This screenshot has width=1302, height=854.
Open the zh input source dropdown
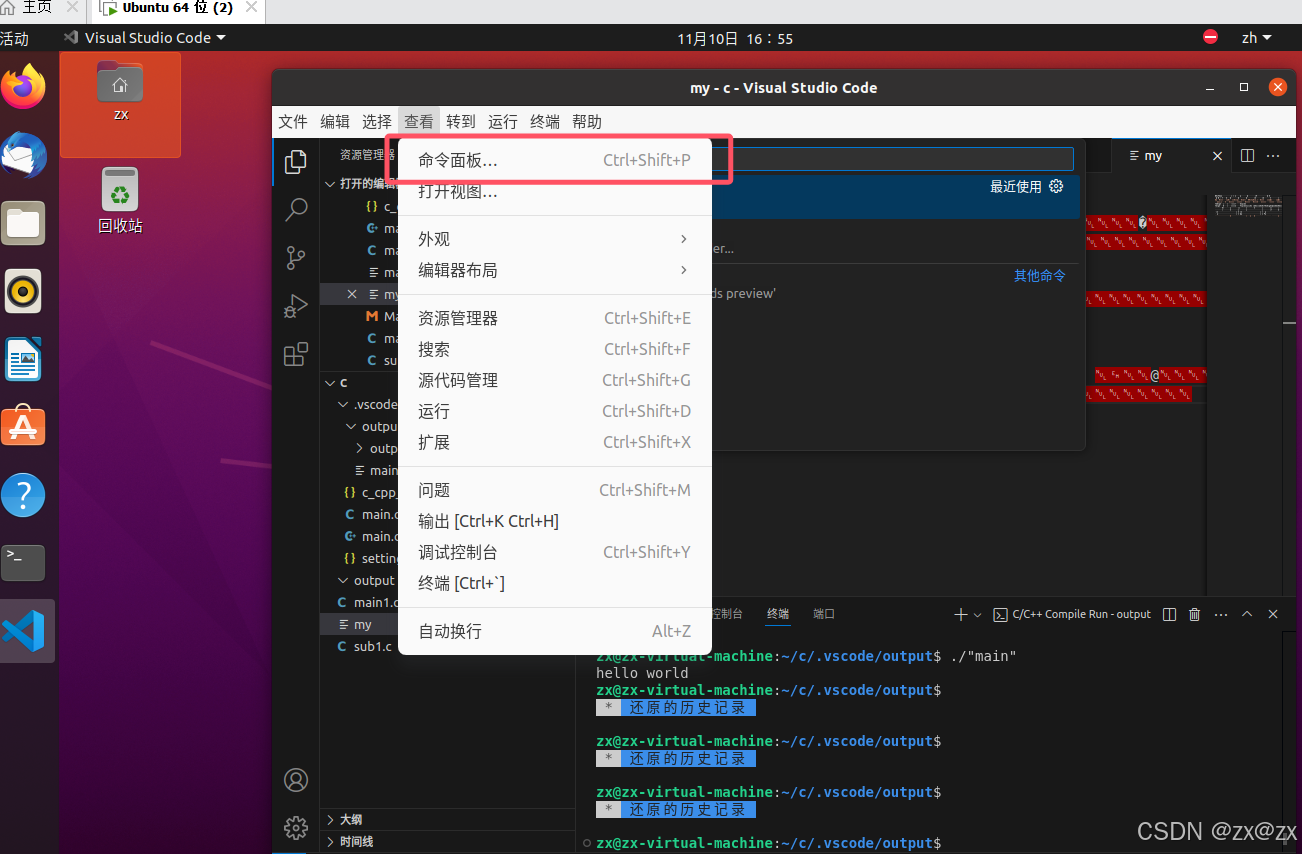click(1256, 38)
